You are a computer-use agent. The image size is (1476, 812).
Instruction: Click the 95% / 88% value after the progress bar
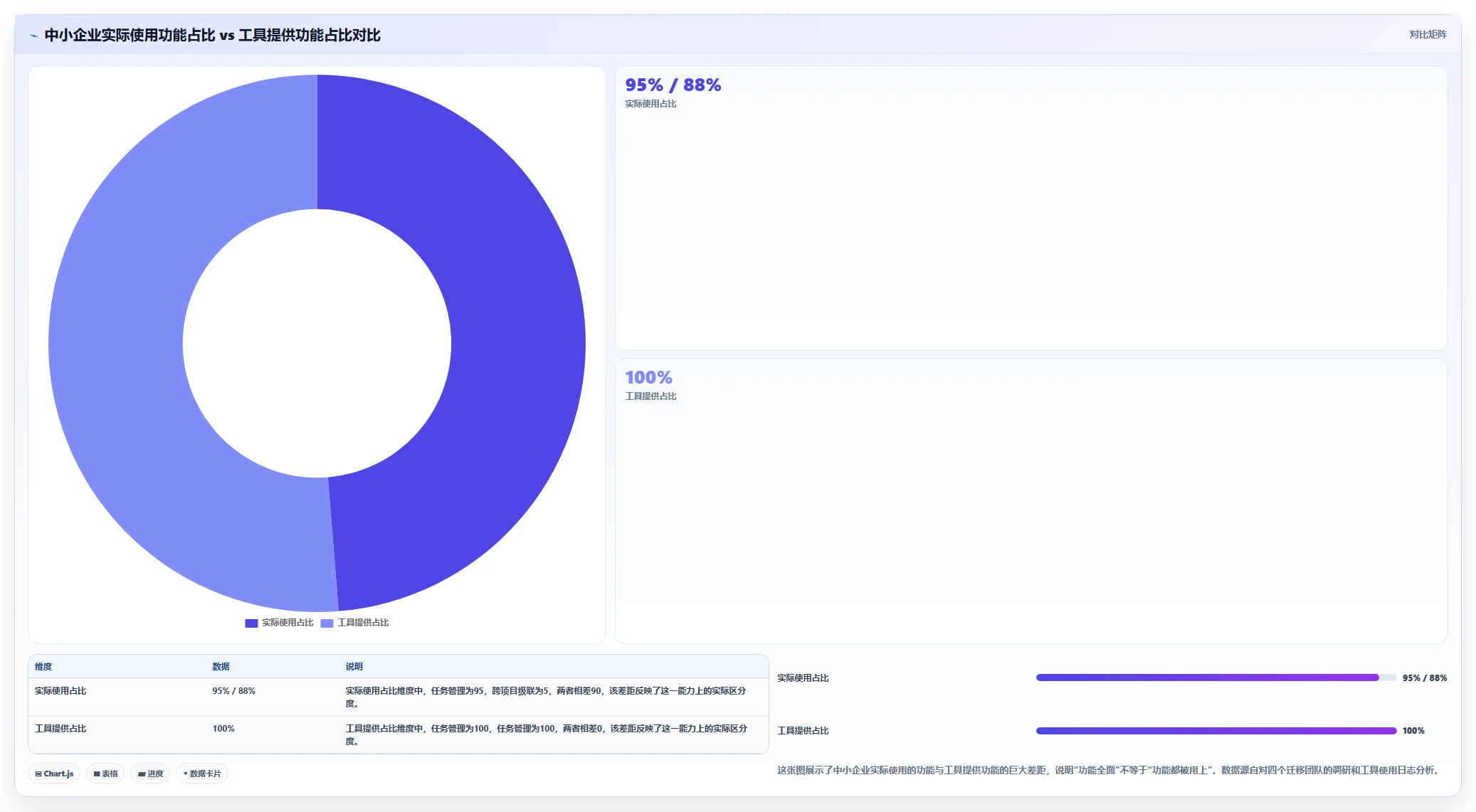click(1425, 678)
